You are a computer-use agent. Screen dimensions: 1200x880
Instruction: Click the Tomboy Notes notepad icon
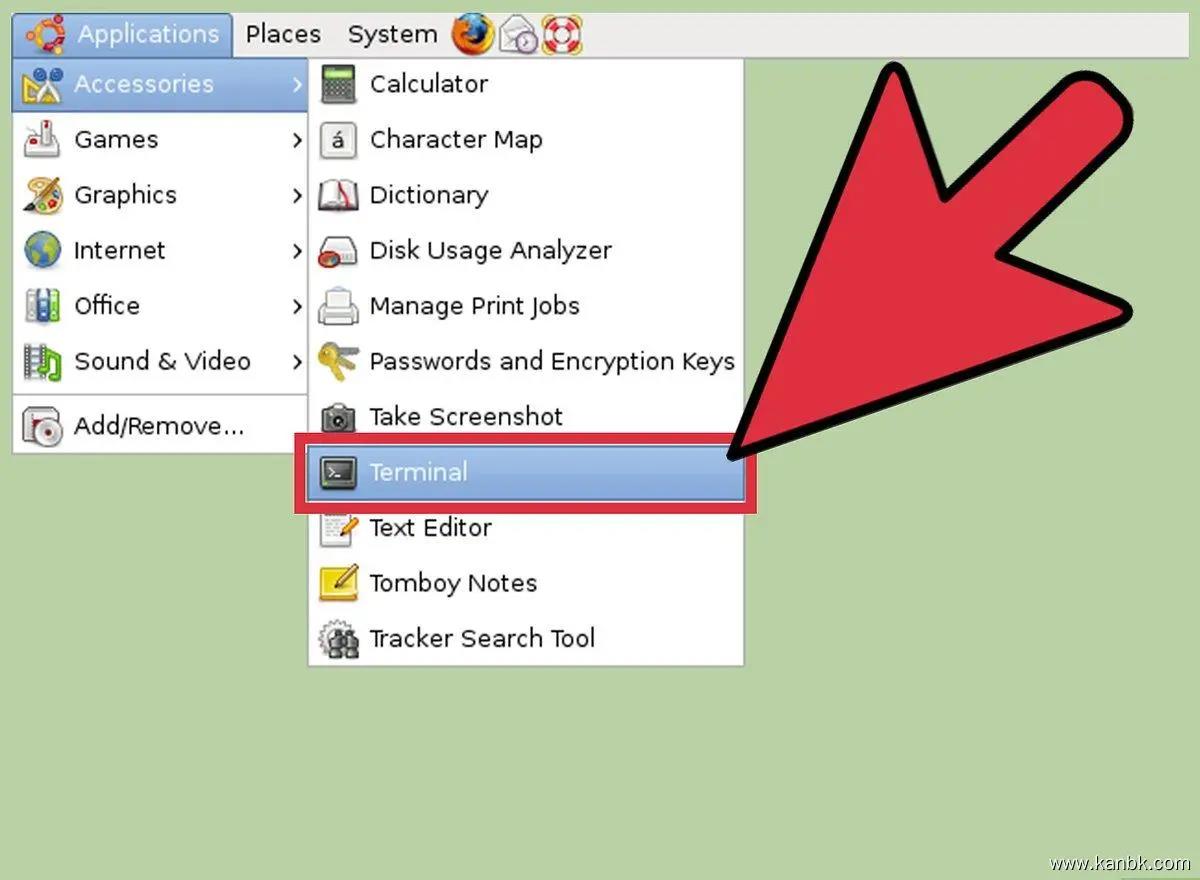338,583
